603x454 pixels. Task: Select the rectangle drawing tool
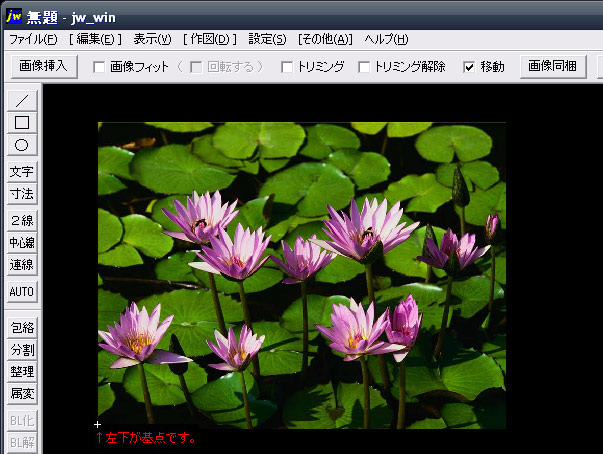22,122
